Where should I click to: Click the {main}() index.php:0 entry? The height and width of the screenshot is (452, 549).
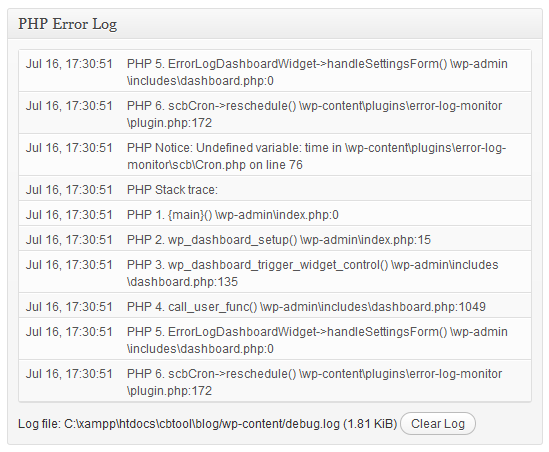275,213
